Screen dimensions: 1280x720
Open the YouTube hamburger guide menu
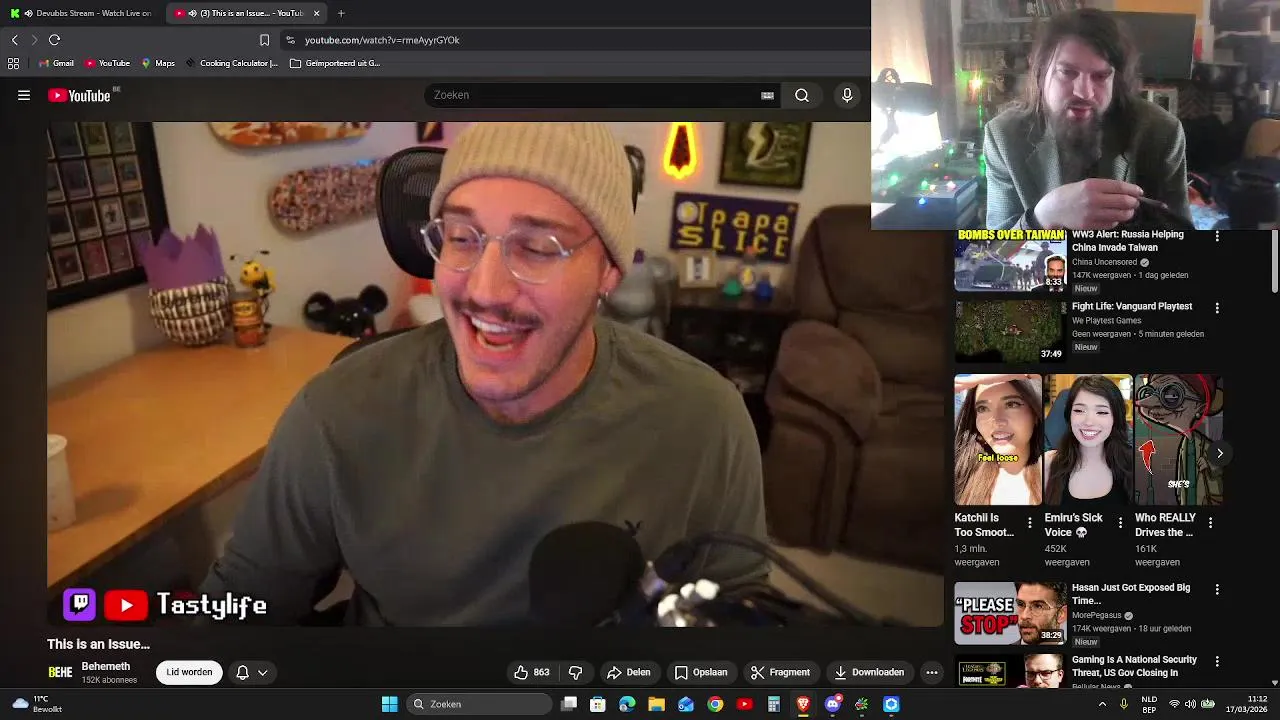[24, 95]
